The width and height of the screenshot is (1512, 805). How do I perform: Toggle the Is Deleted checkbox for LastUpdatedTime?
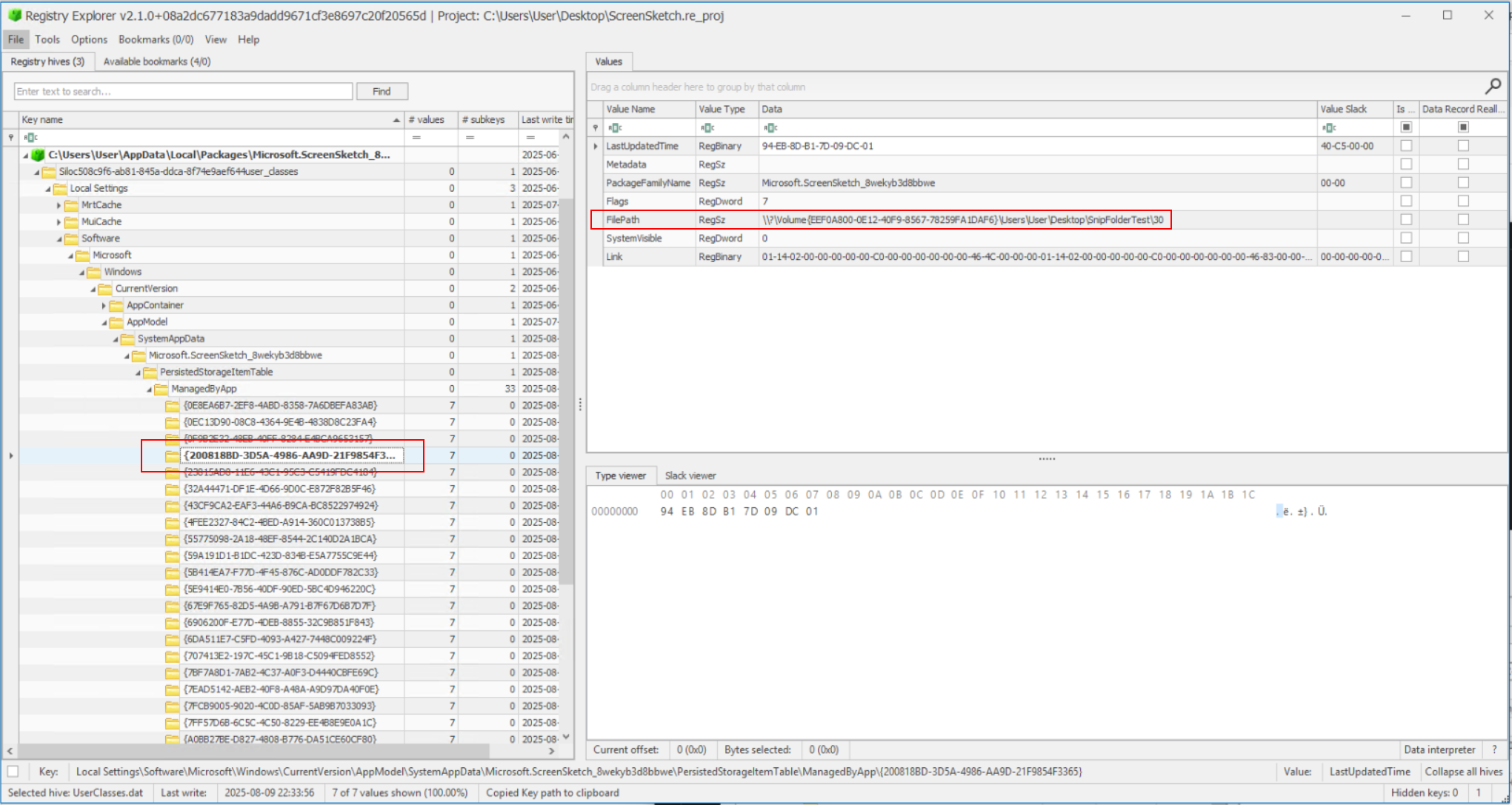click(x=1406, y=146)
